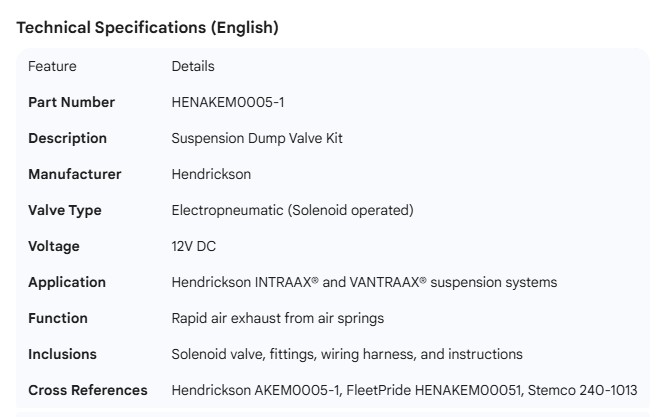Select the Function row label
657x417 pixels.
click(58, 318)
